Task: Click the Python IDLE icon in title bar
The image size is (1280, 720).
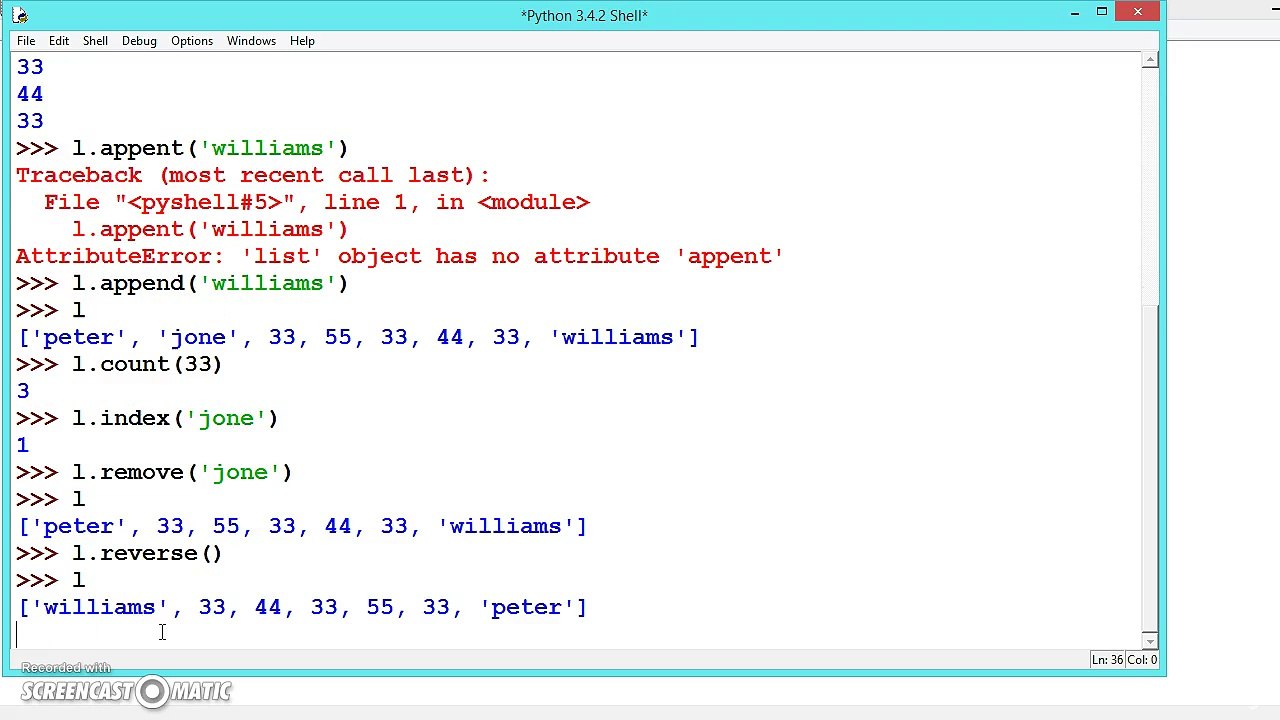Action: (19, 15)
